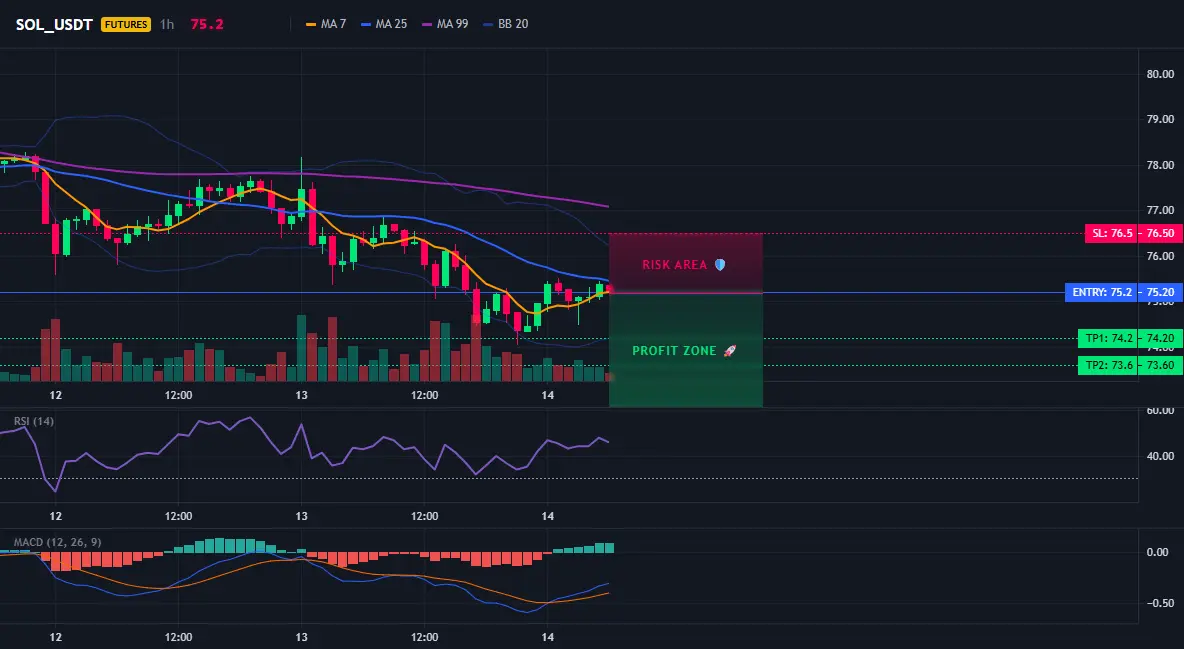Screen dimensions: 1184x649
Task: Click the RISK AREA zone label
Action: point(674,265)
